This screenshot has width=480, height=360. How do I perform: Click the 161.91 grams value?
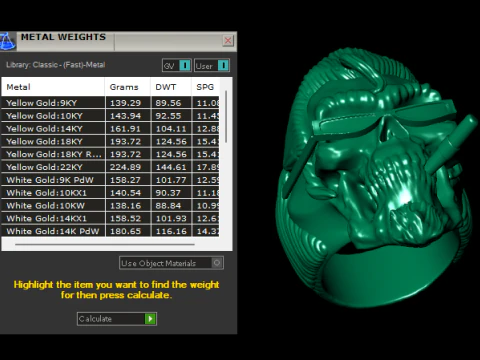[126, 129]
